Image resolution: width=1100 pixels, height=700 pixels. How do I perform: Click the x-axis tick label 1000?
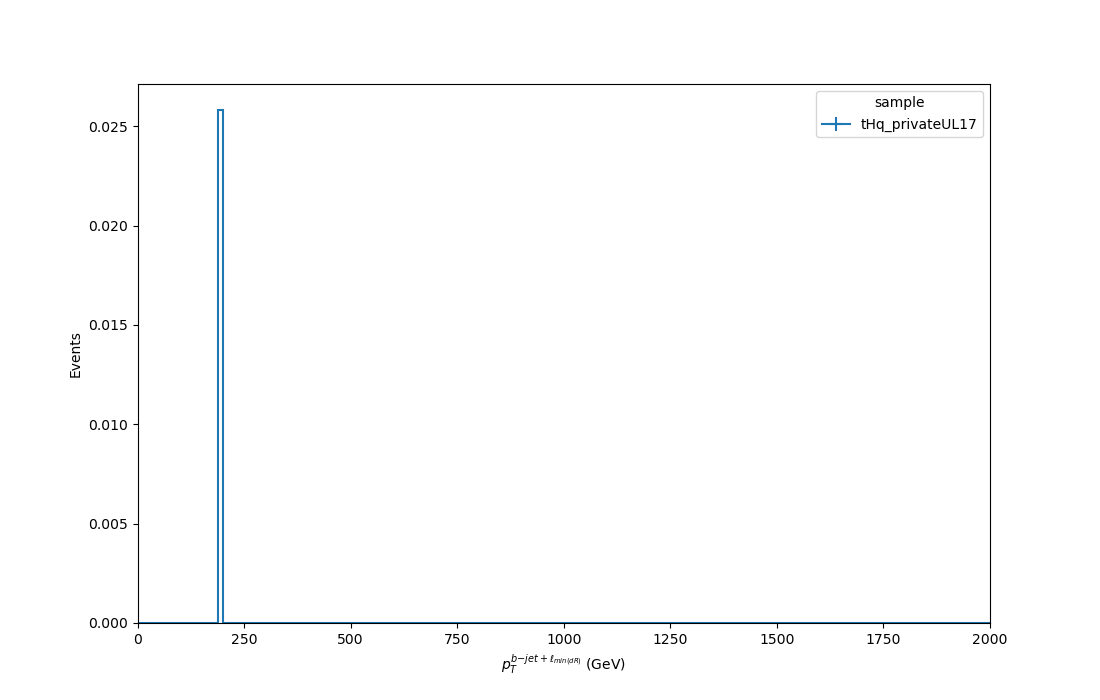(x=564, y=639)
